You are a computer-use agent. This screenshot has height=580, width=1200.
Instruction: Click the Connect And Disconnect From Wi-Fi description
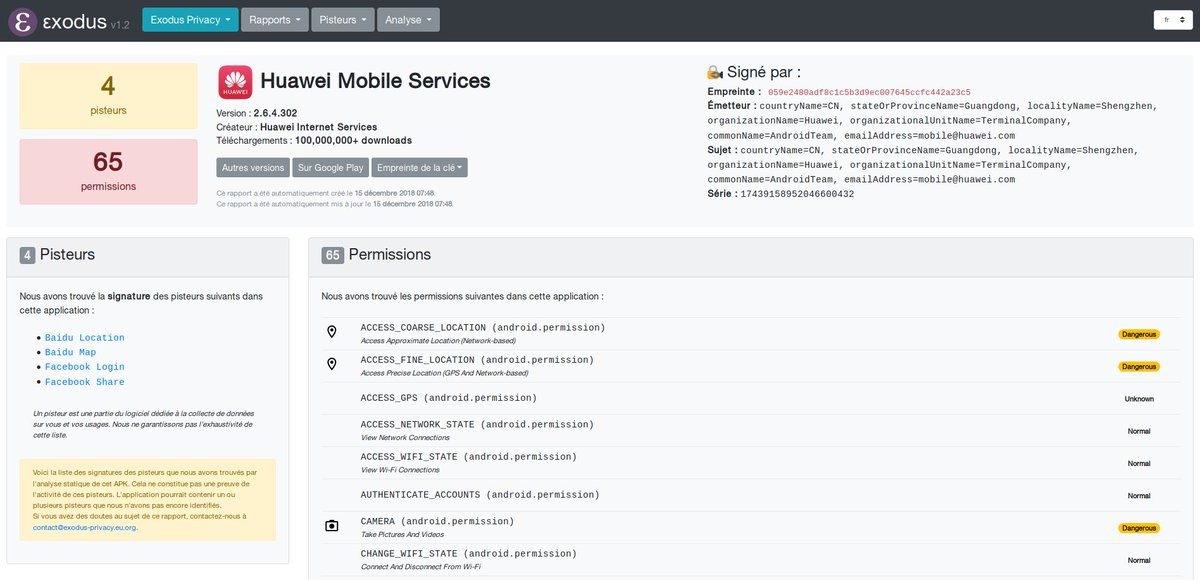pyautogui.click(x=421, y=567)
